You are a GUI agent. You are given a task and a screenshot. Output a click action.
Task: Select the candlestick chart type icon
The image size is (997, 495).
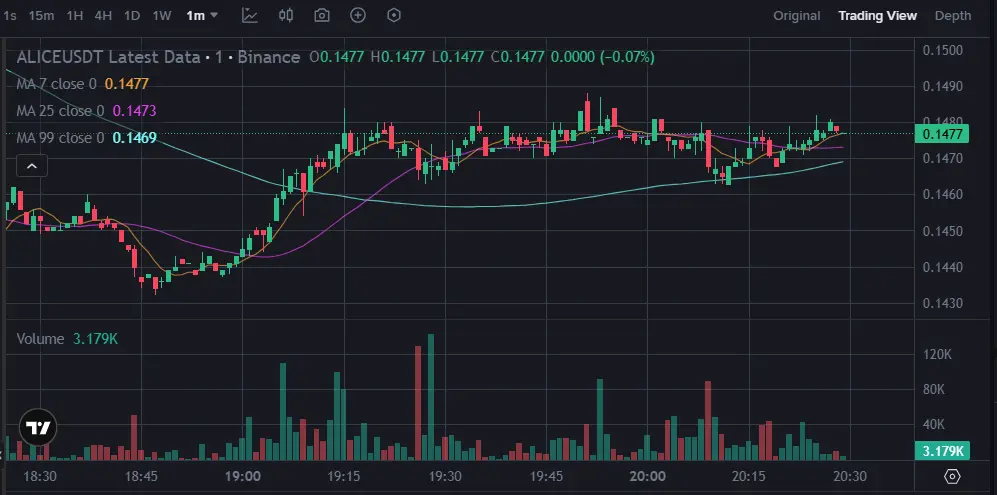pos(286,15)
